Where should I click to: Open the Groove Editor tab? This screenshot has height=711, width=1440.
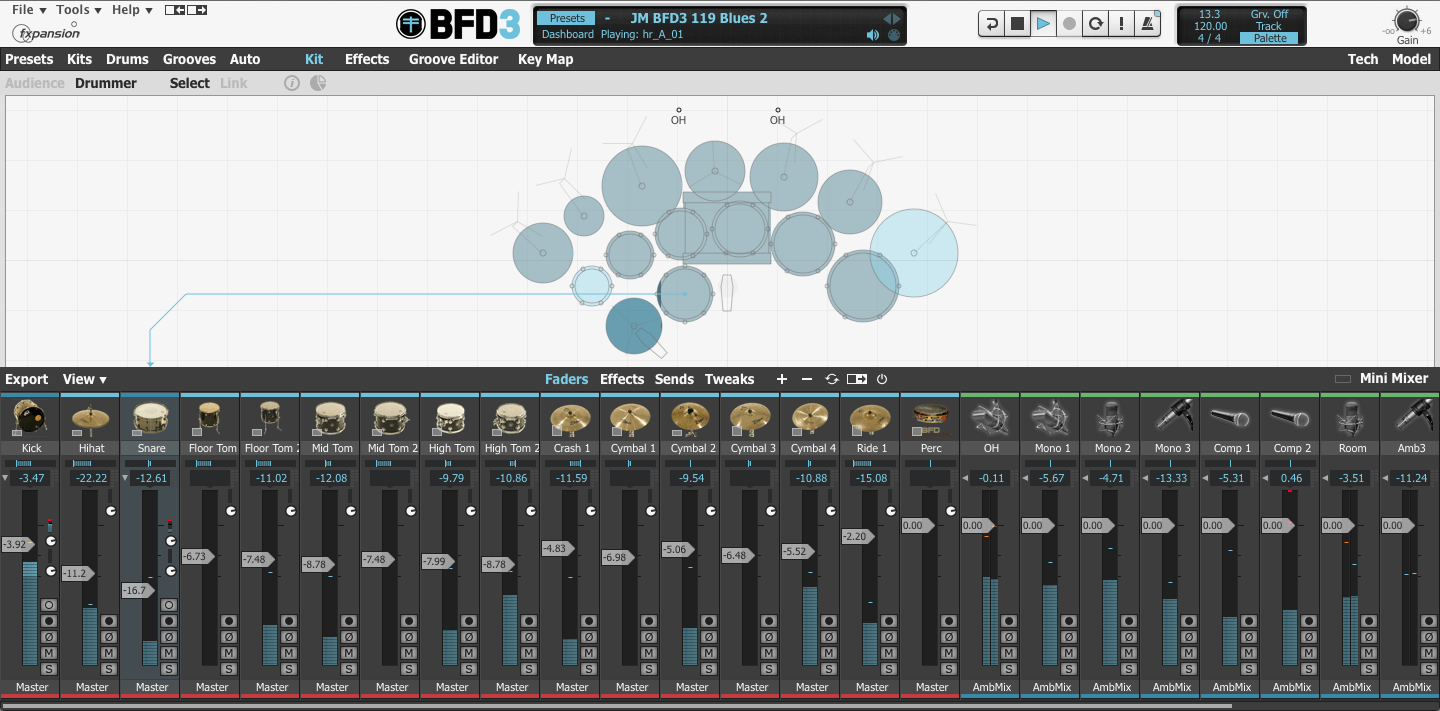pos(453,59)
